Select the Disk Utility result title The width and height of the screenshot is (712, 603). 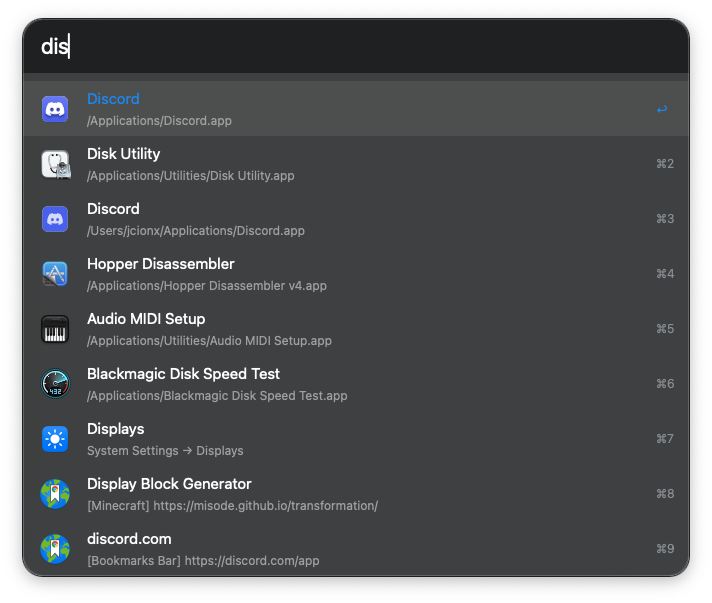[x=123, y=154]
